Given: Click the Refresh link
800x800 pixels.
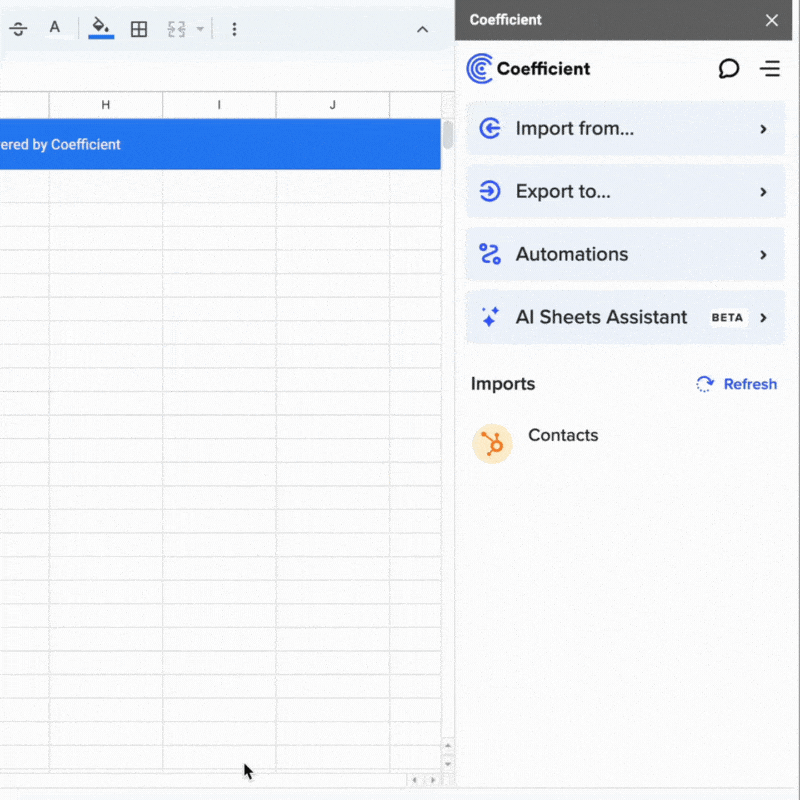Looking at the screenshot, I should [750, 384].
